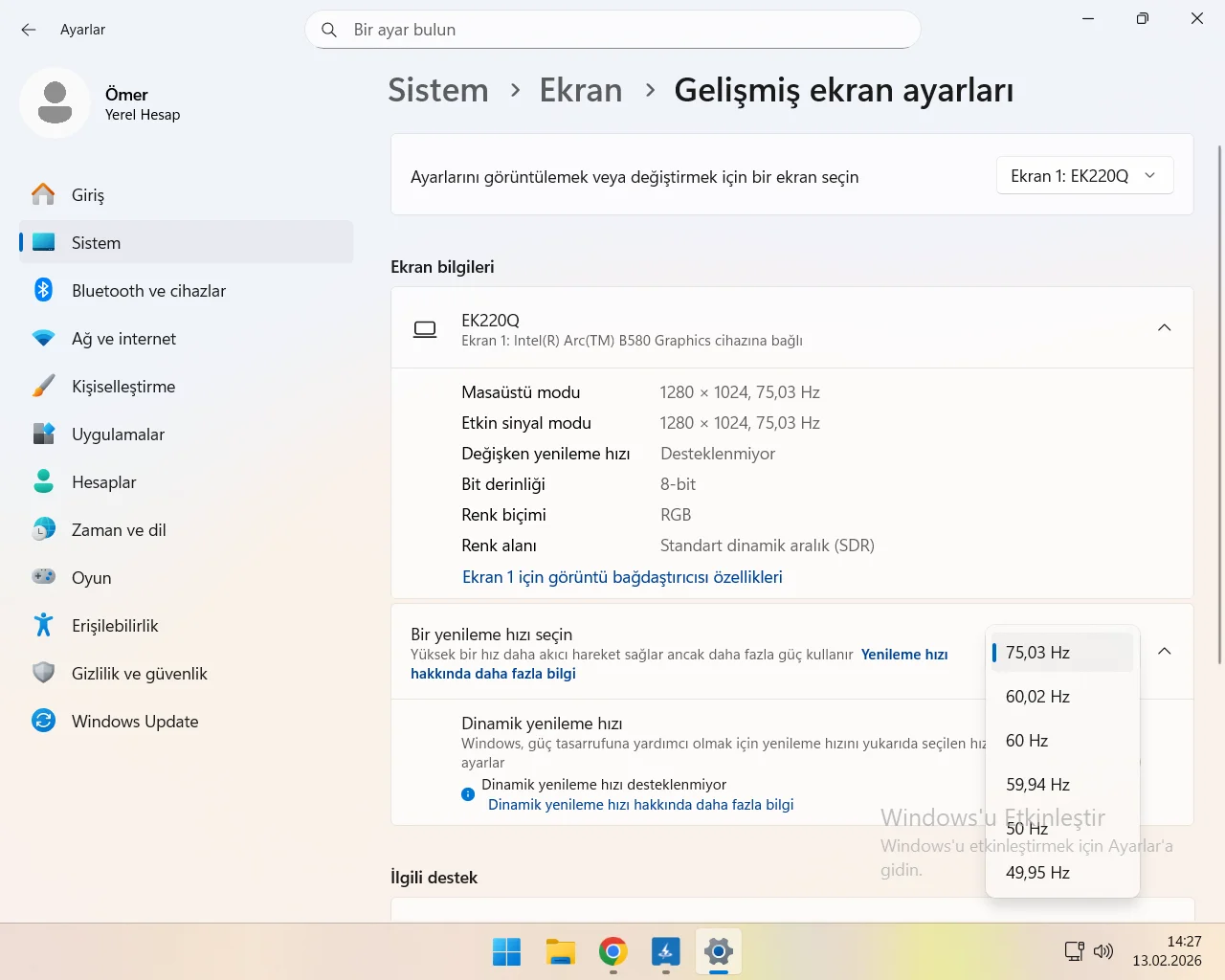Click the network tray icon
This screenshot has width=1225, height=980.
click(x=1075, y=951)
